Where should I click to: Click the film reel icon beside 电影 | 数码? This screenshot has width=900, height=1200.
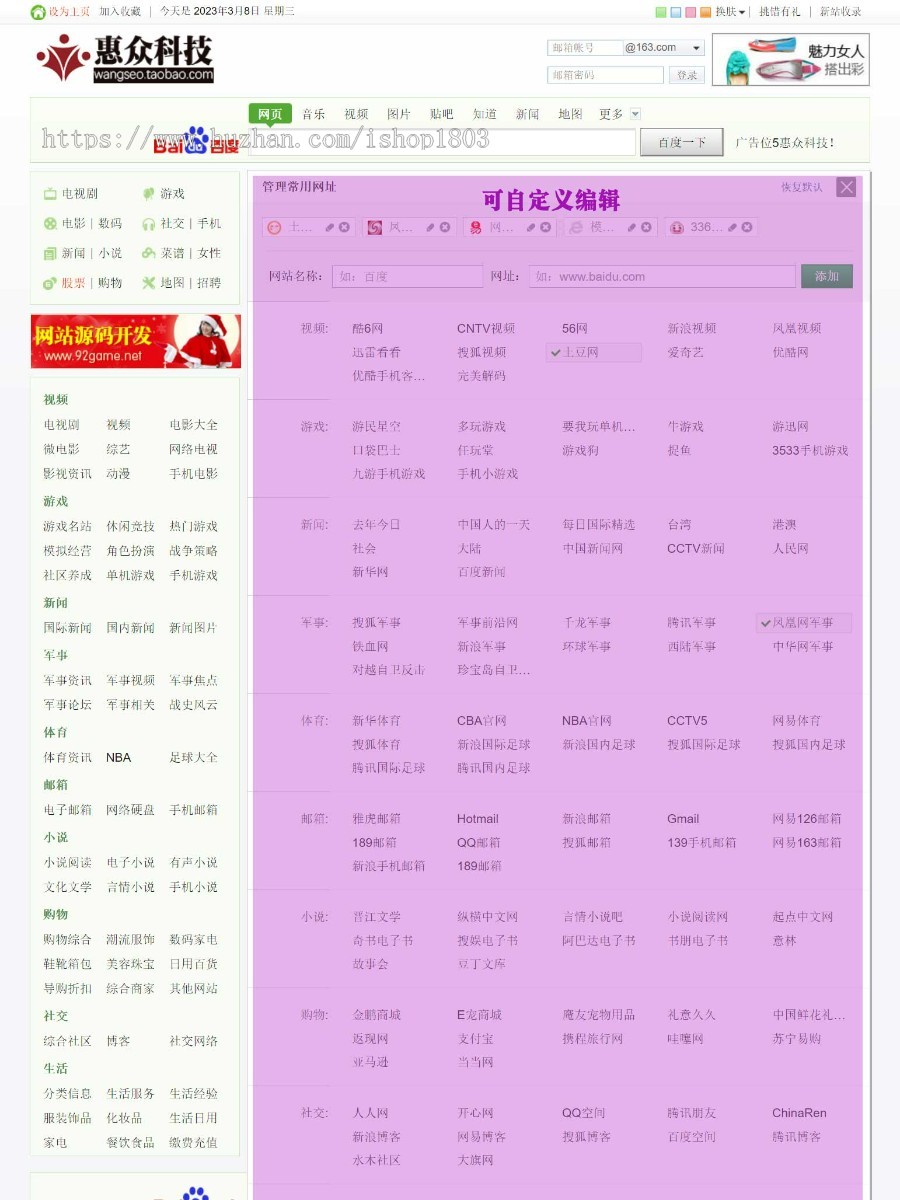pyautogui.click(x=50, y=224)
